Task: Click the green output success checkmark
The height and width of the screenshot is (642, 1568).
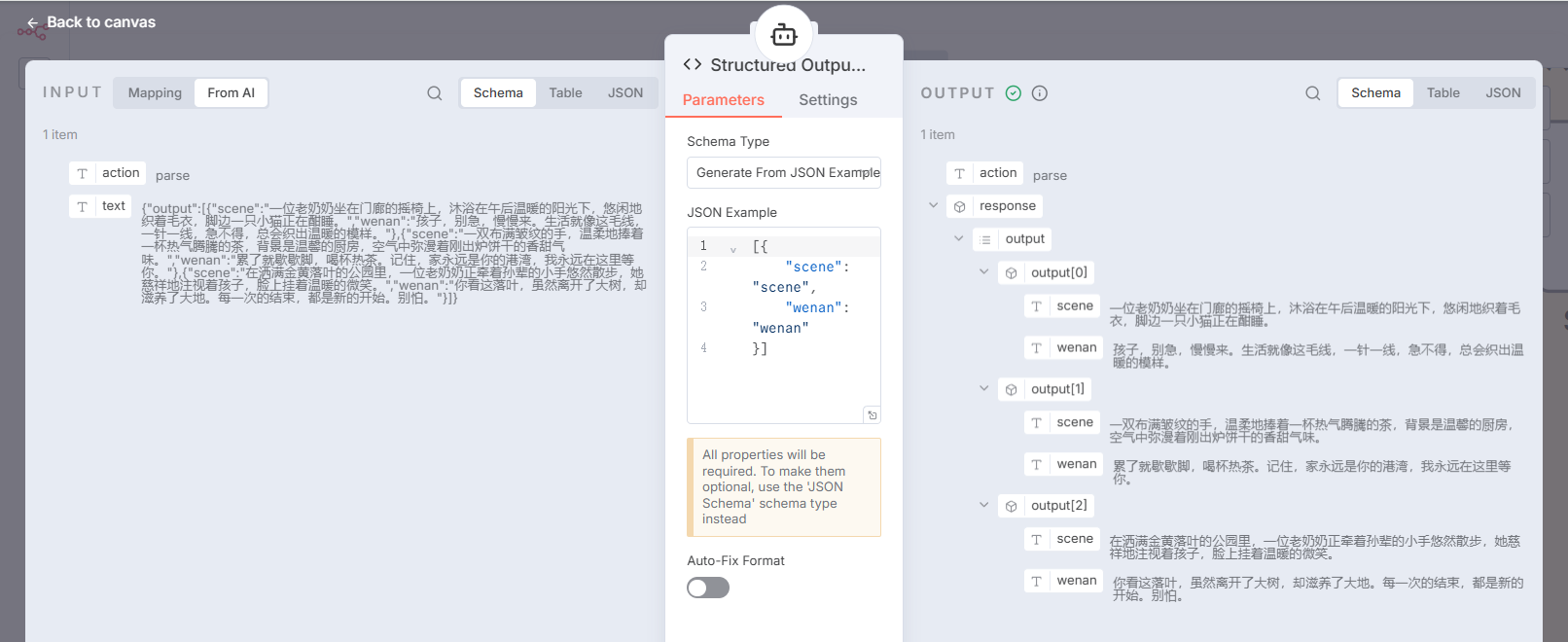Action: click(x=1014, y=93)
